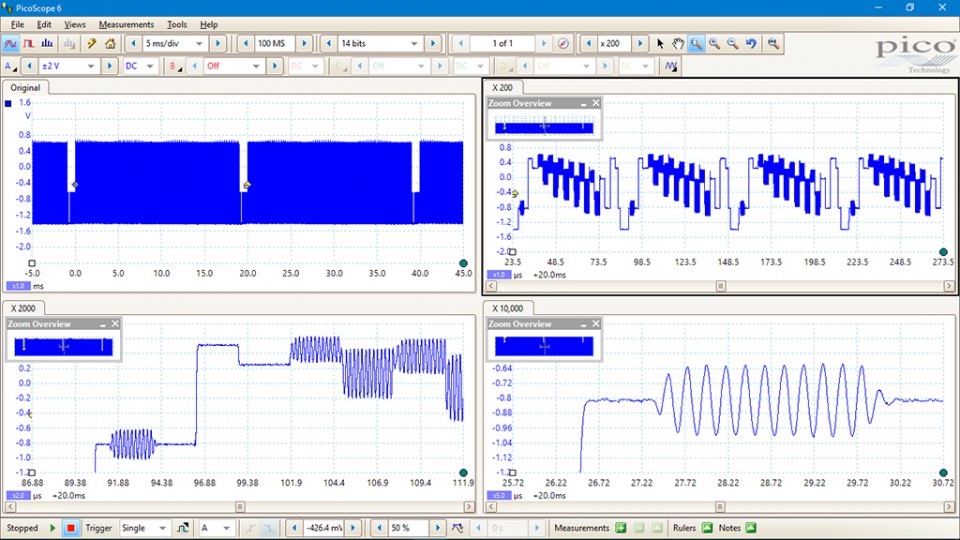960x540 pixels.
Task: Click the Rulers button in status bar
Action: 707,528
